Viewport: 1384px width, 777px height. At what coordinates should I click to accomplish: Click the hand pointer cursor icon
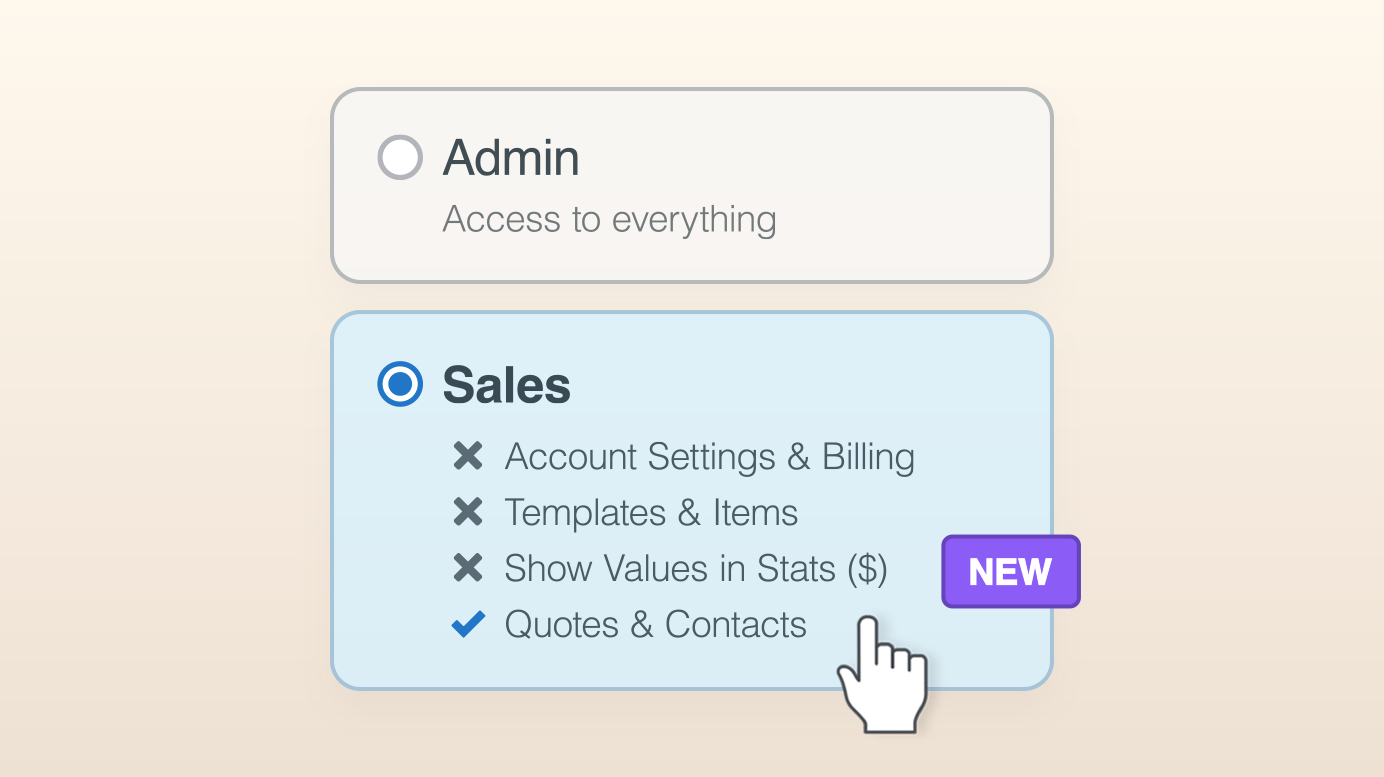[882, 675]
